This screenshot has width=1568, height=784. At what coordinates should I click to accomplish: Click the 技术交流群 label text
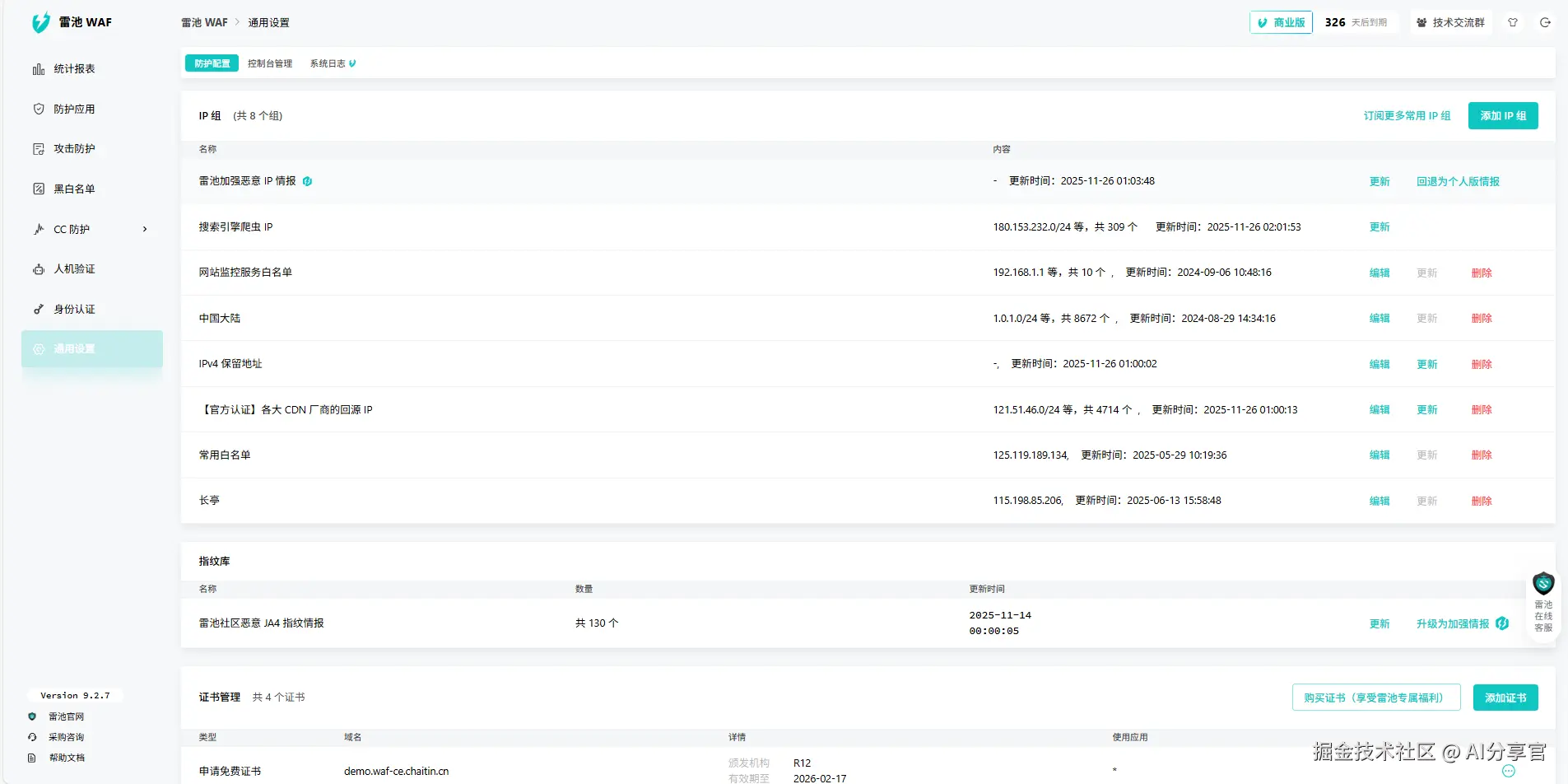[x=1459, y=22]
